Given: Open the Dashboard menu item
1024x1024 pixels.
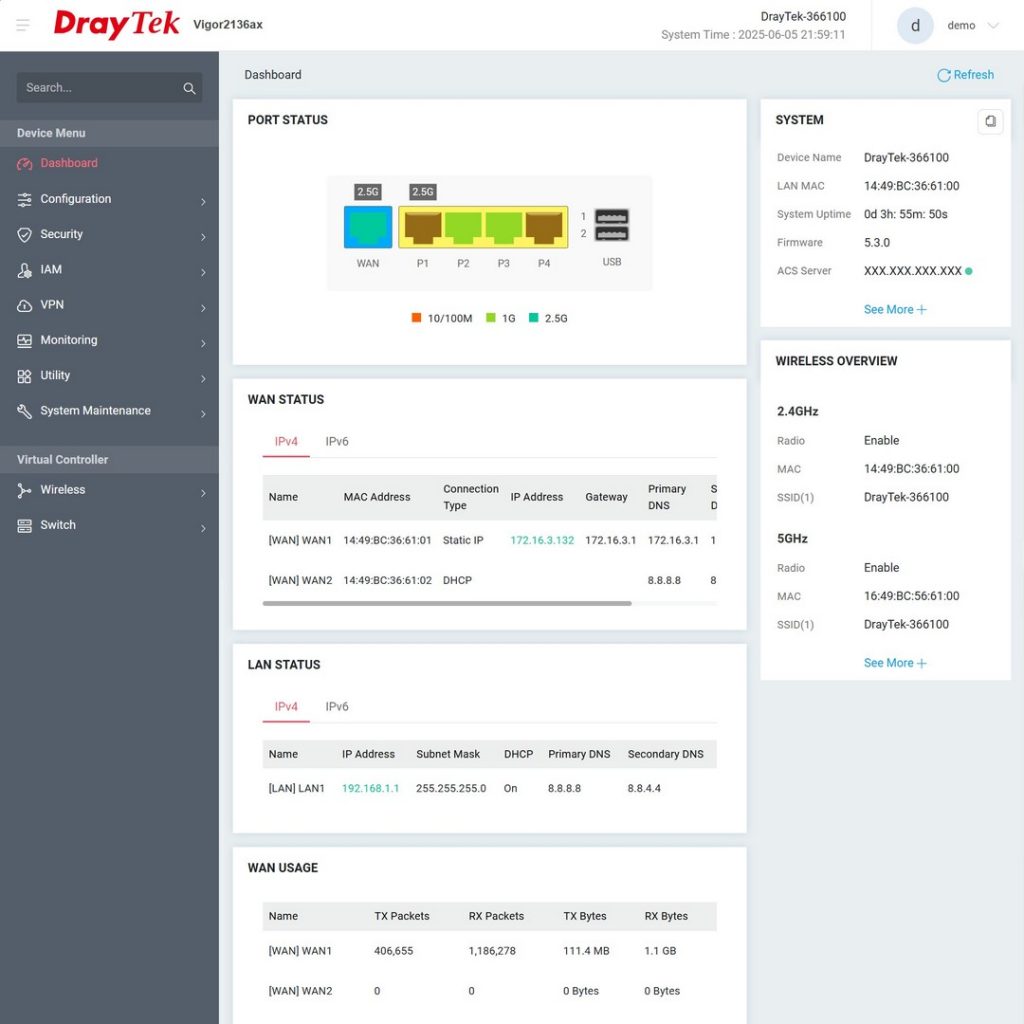Looking at the screenshot, I should 69,163.
